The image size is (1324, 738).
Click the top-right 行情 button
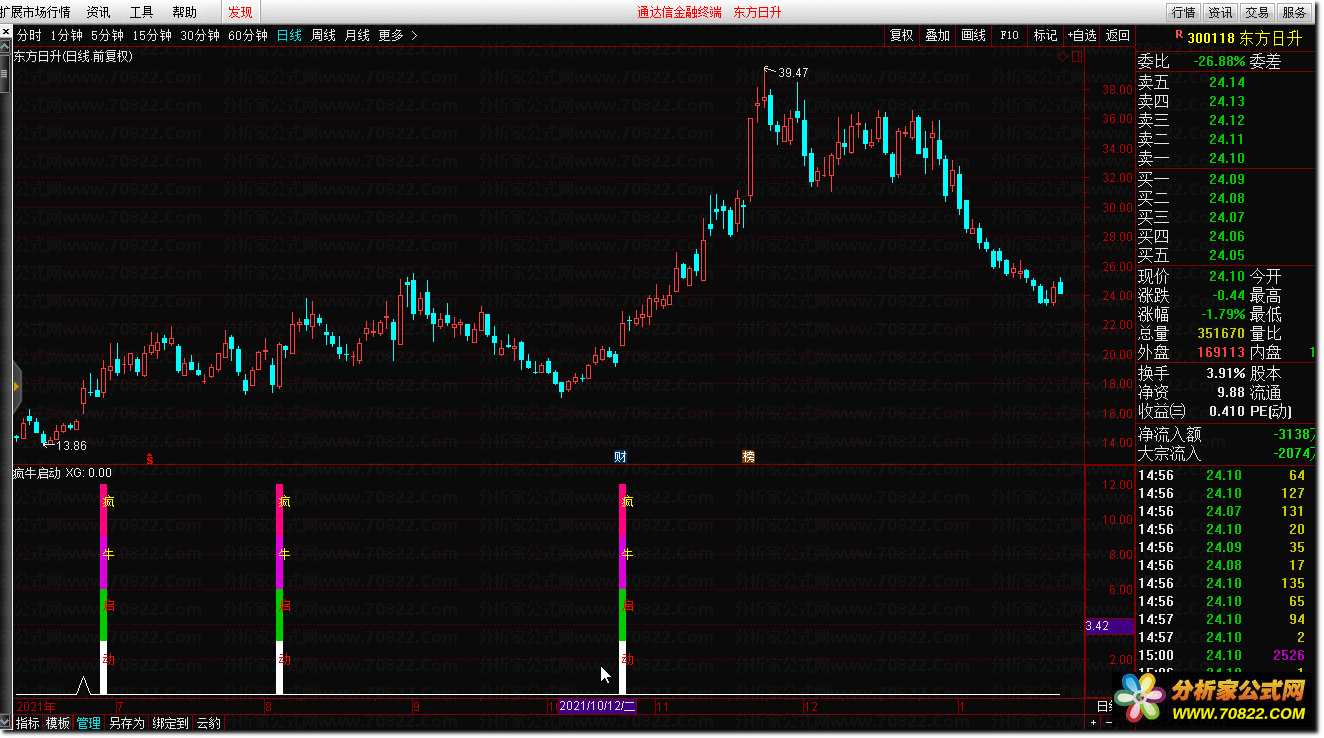click(1183, 12)
